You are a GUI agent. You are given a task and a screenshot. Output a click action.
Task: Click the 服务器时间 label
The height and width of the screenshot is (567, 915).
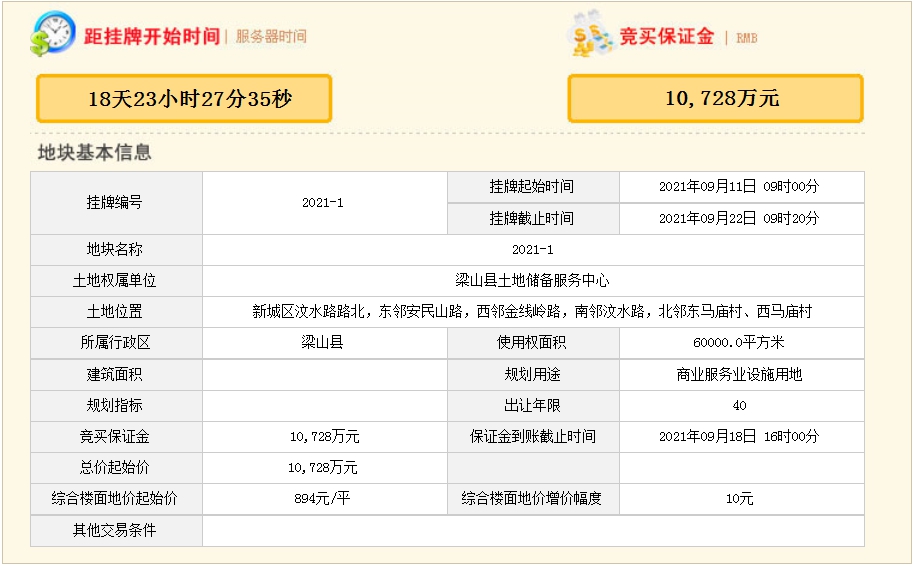[271, 37]
